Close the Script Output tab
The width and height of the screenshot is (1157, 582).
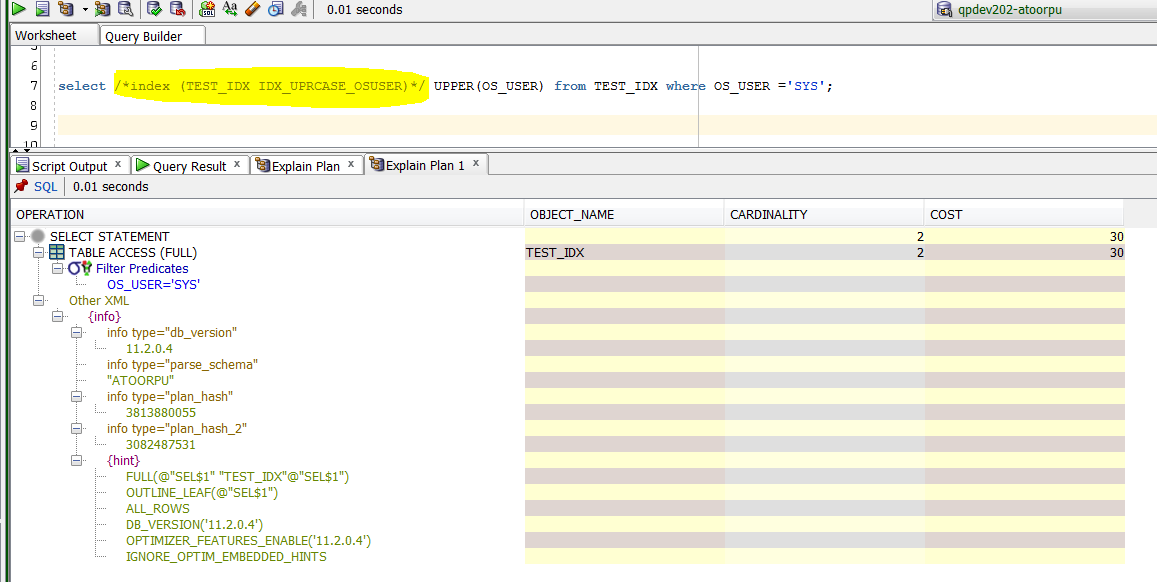[118, 164]
